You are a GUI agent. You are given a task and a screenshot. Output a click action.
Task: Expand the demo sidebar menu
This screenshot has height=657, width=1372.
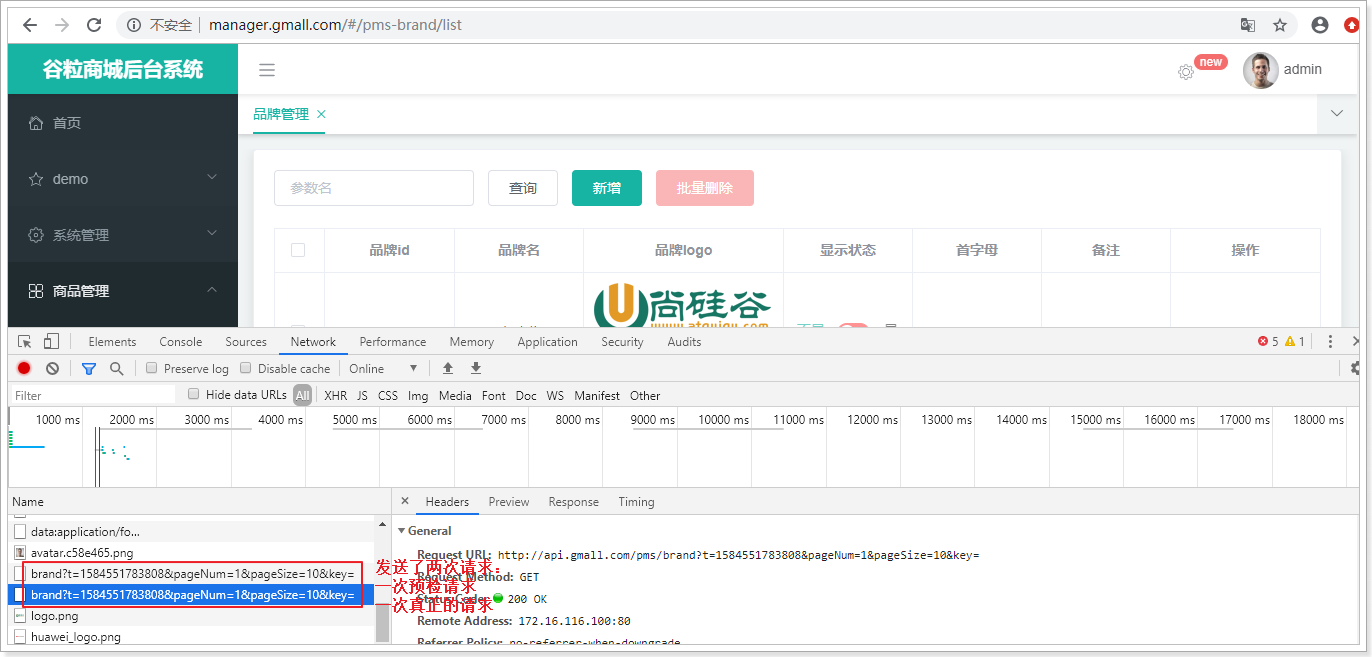point(123,179)
